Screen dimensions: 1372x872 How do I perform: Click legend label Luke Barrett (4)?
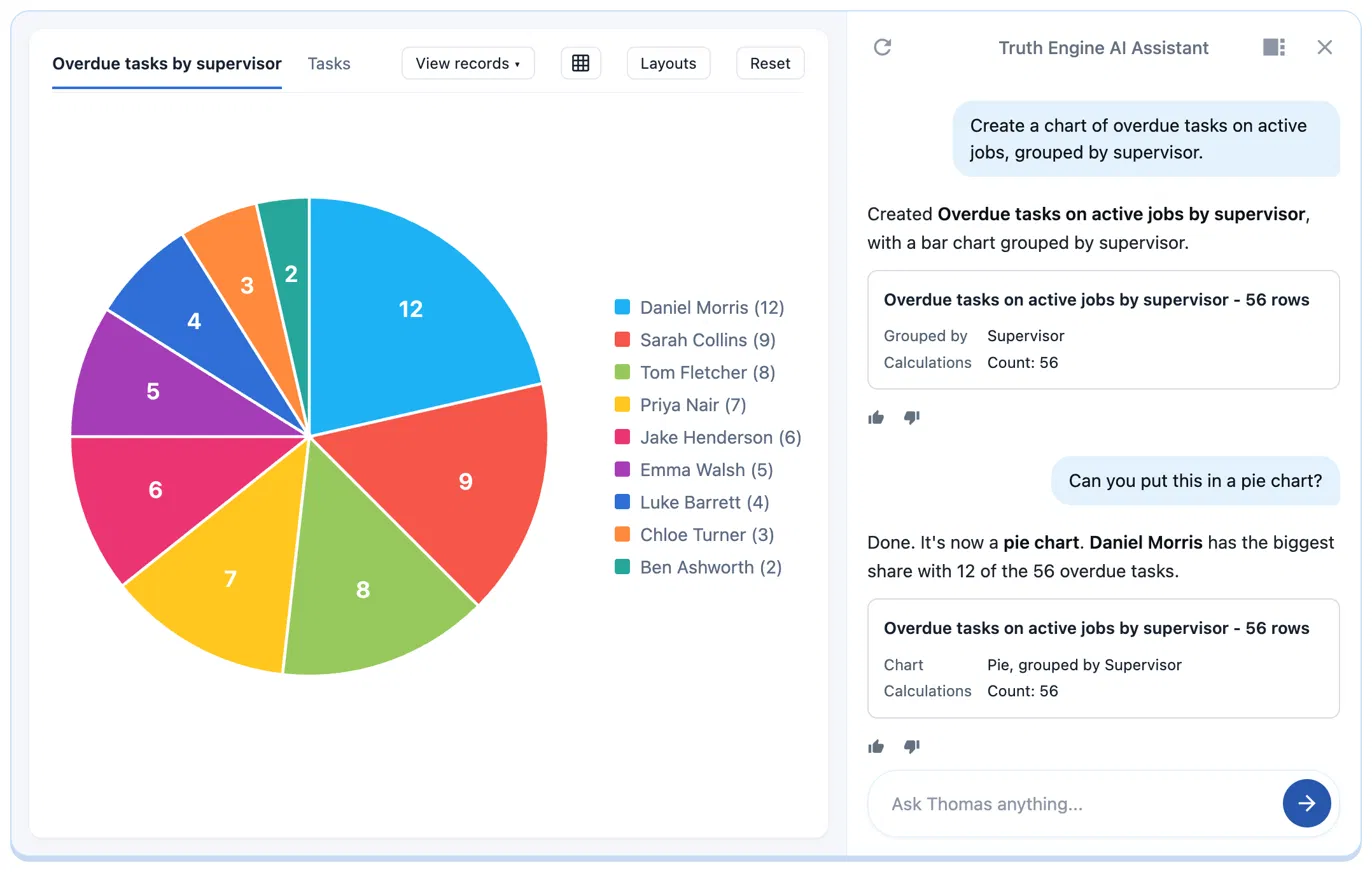pos(705,502)
